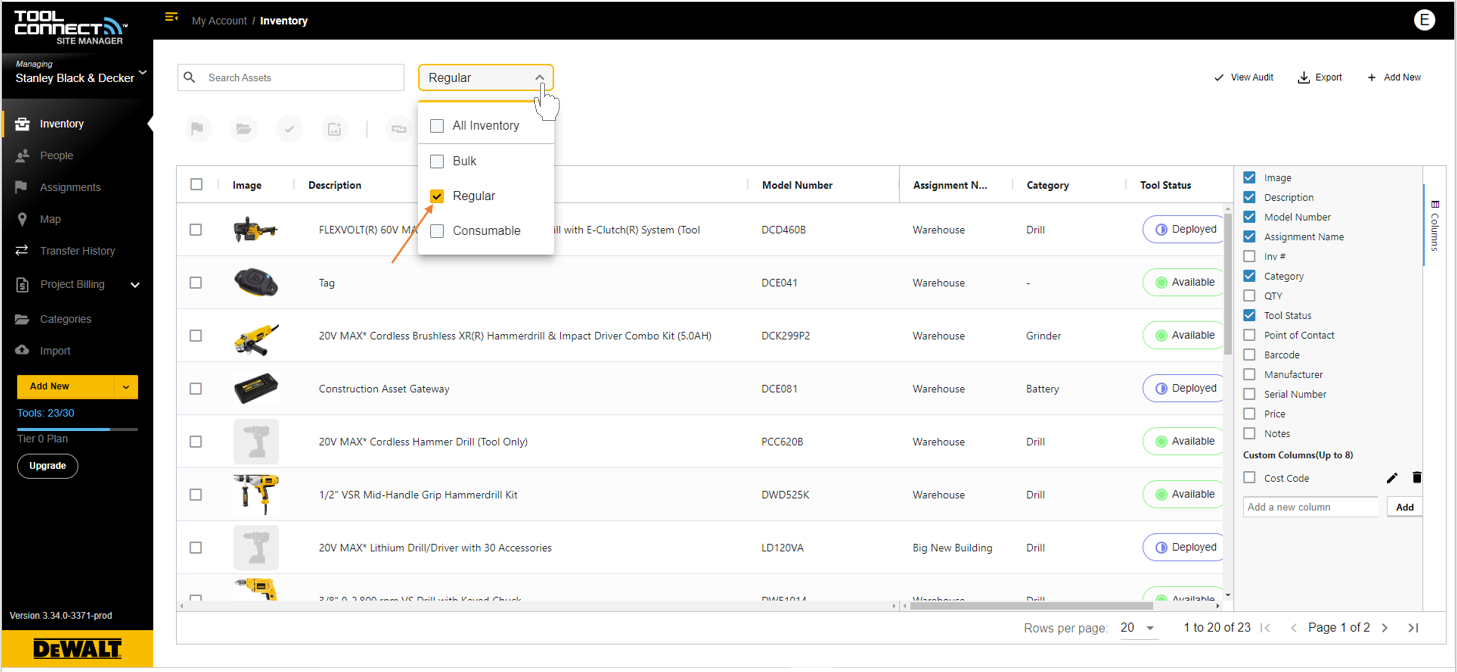Check the Bulk filter option
The image size is (1457, 672).
(437, 161)
